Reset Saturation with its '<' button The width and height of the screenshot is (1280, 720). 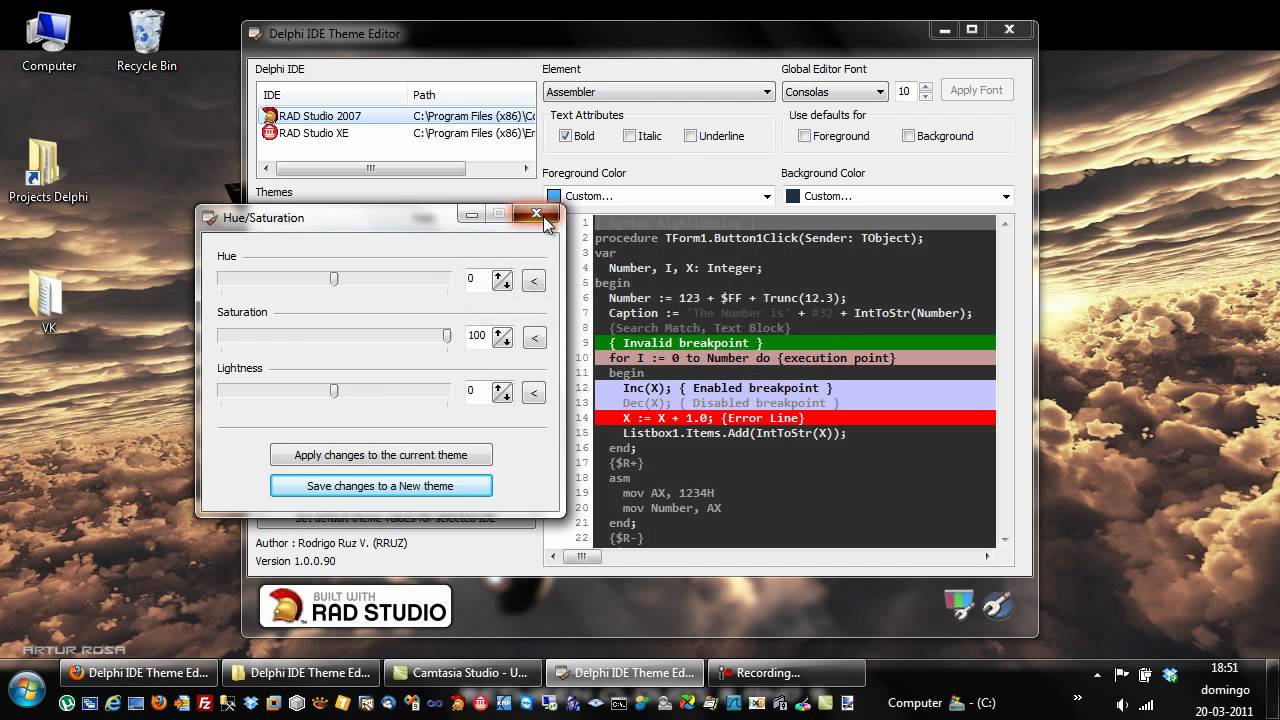534,337
